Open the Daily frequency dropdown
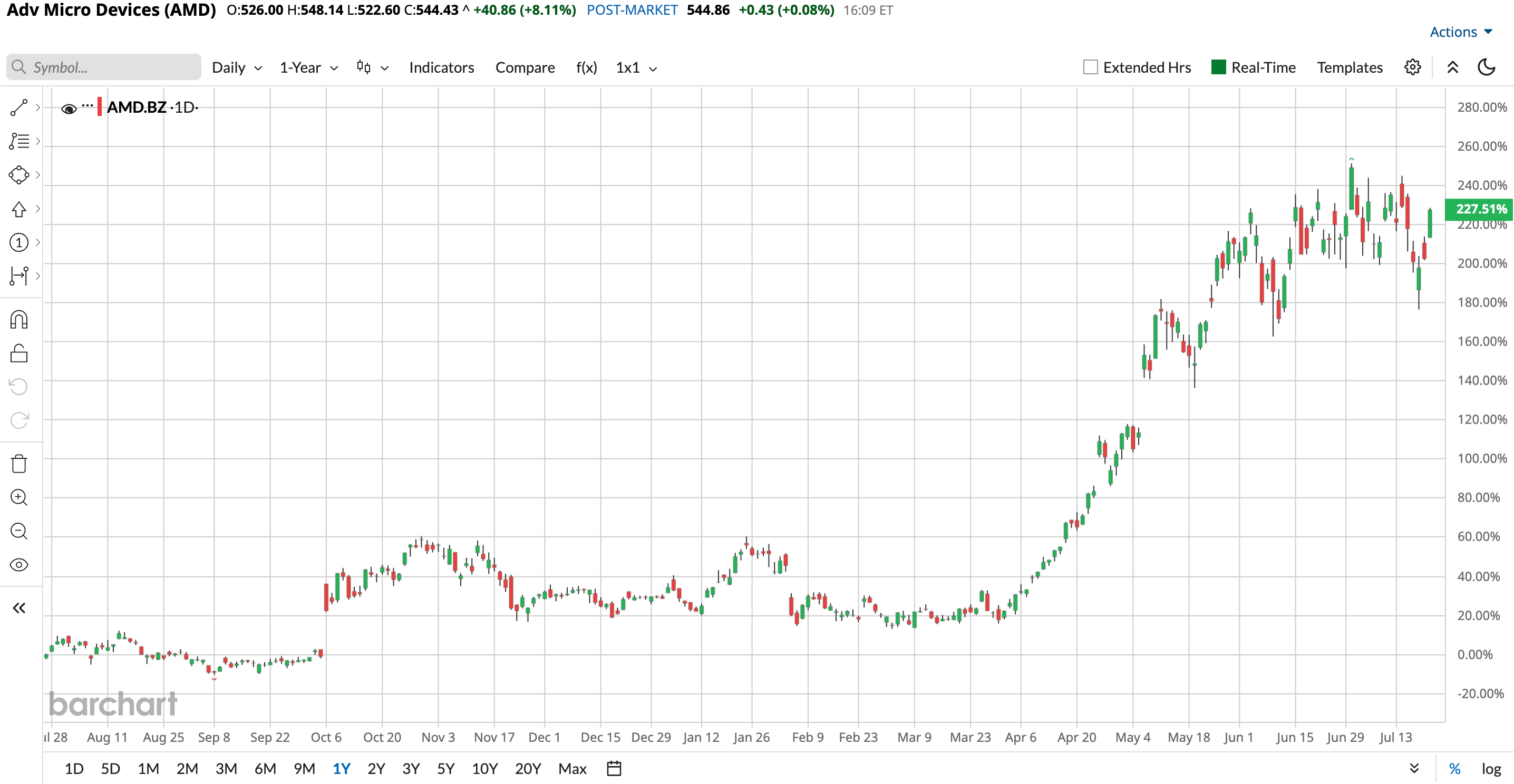1514x784 pixels. point(237,67)
